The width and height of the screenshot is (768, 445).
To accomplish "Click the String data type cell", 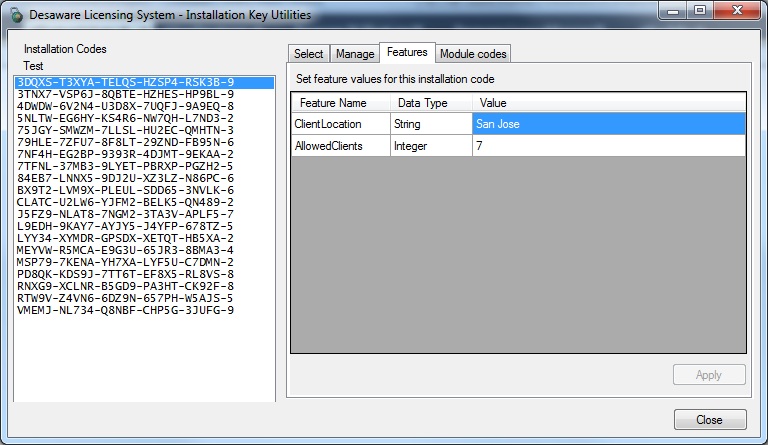I will tap(432, 124).
